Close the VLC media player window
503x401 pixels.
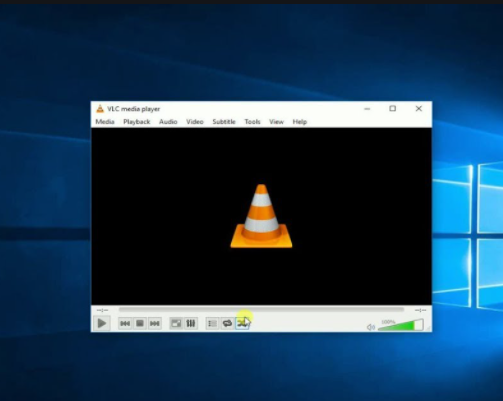[419, 109]
